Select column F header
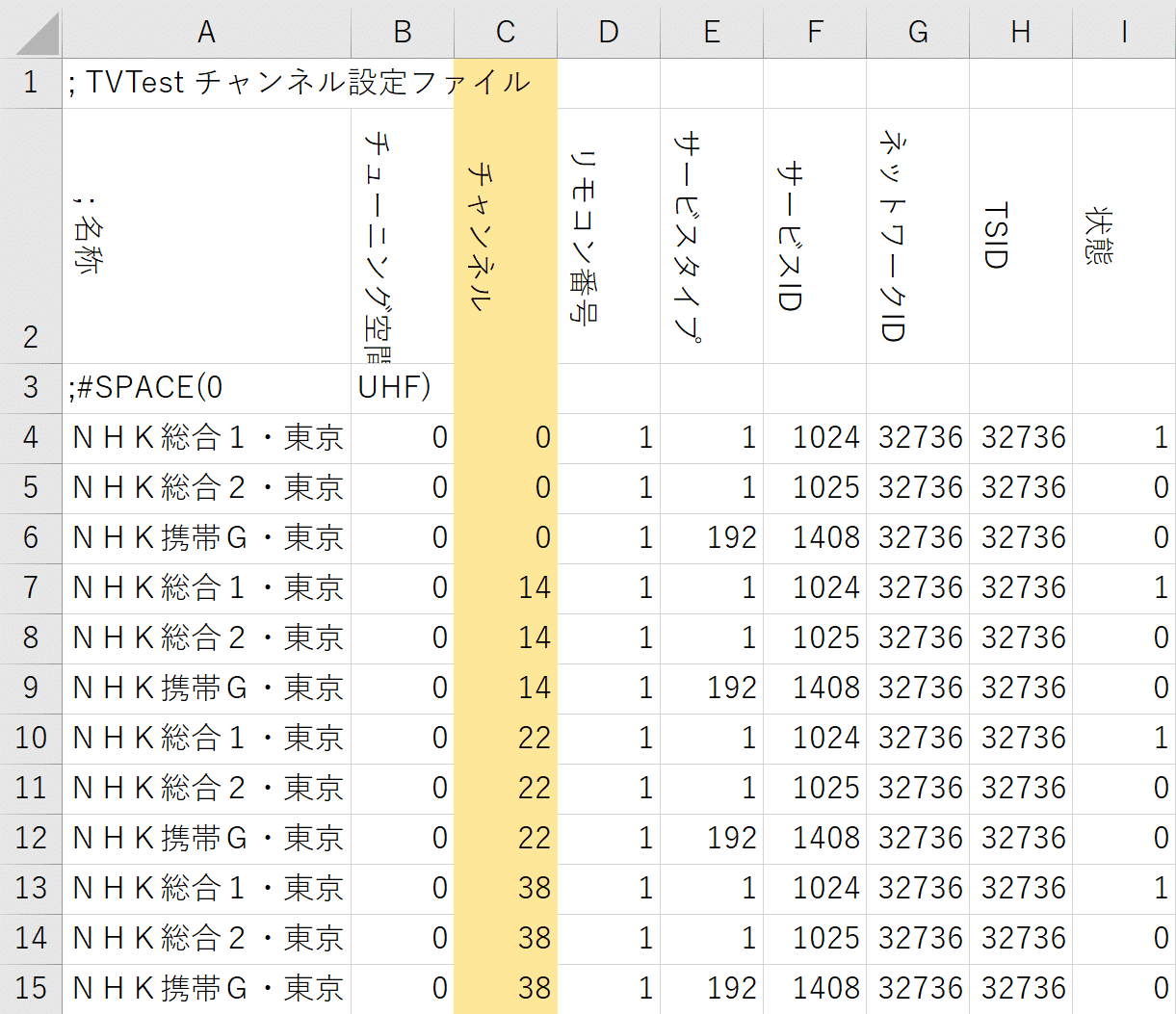The width and height of the screenshot is (1176, 1014). pos(815,32)
